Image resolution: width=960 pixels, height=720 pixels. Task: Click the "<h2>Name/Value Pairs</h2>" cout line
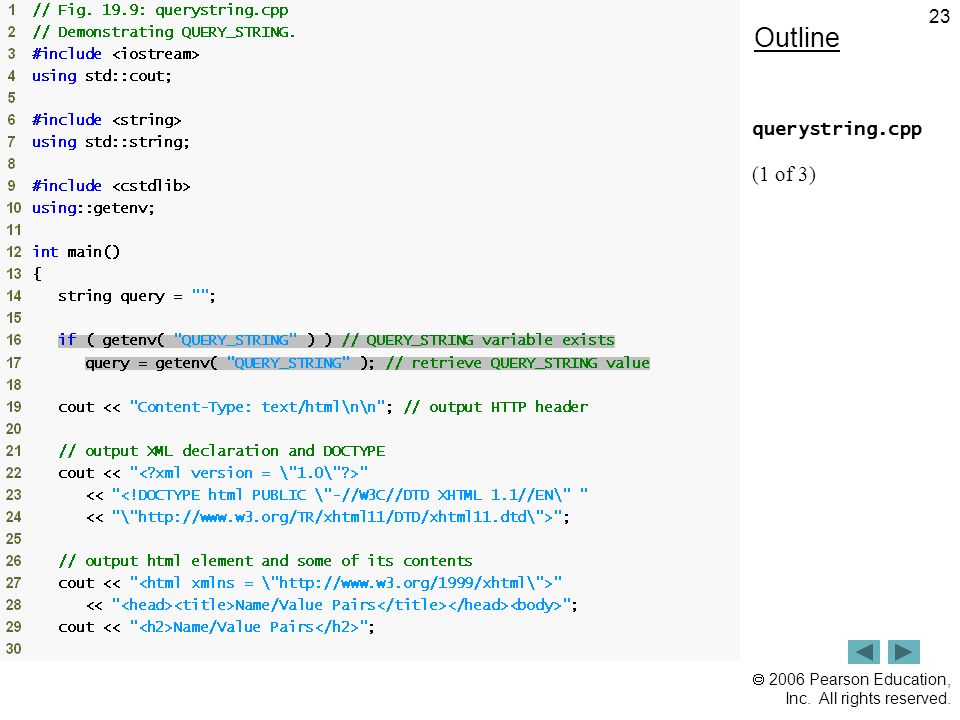click(x=216, y=627)
